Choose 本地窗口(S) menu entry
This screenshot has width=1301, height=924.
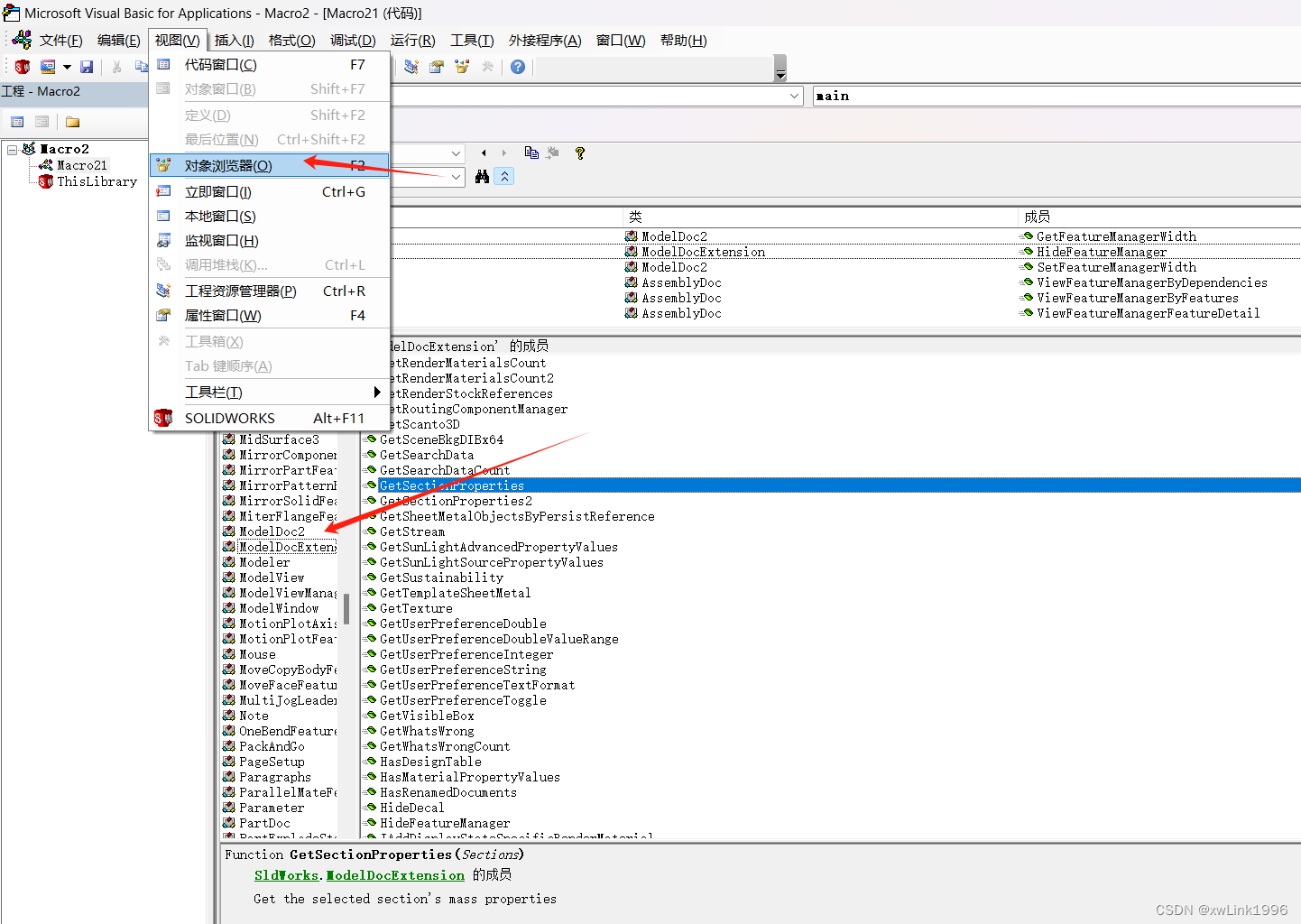pos(269,216)
